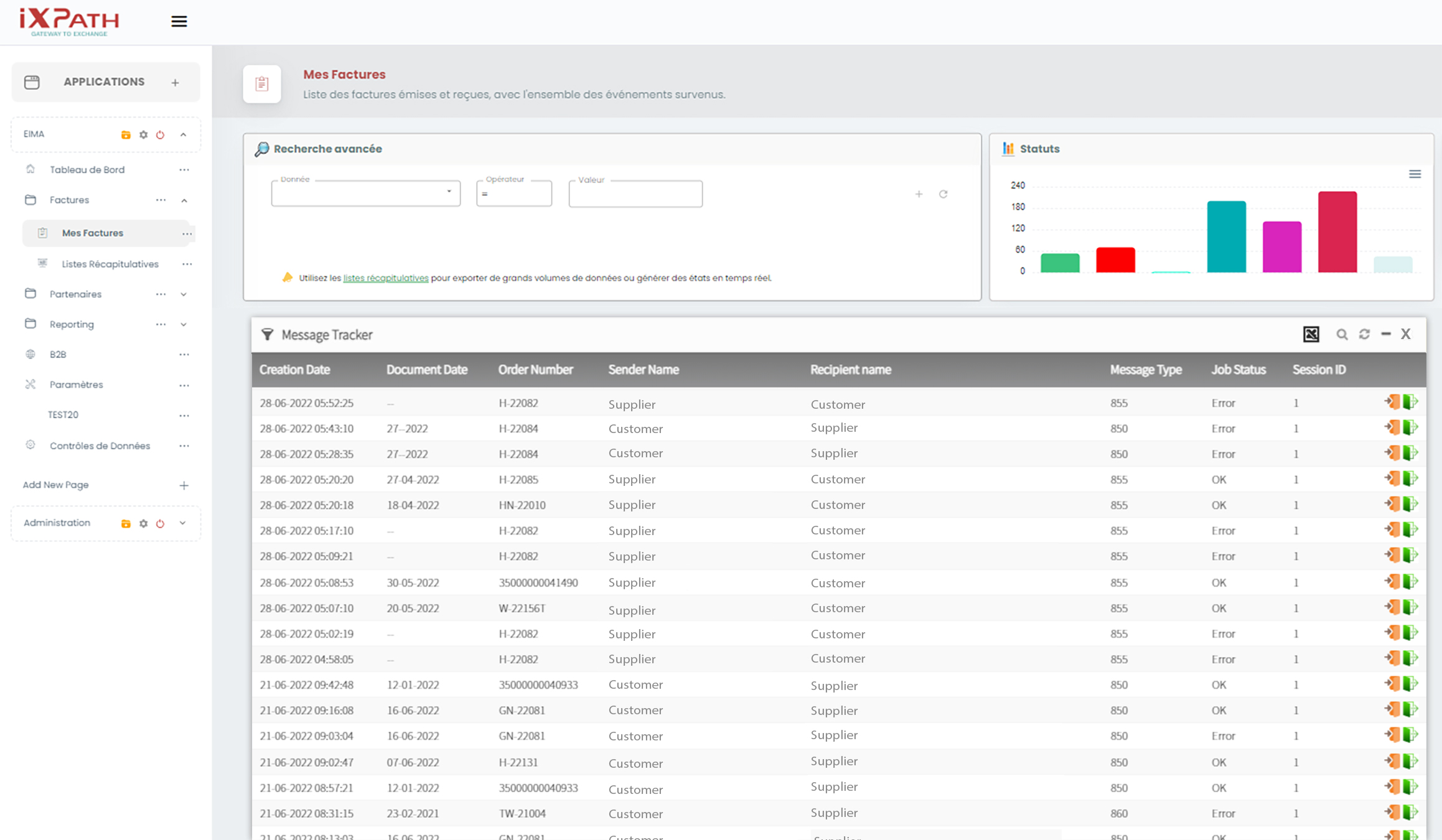Image resolution: width=1442 pixels, height=840 pixels.
Task: Click the hamburger menu icon beside the logo
Action: [179, 22]
